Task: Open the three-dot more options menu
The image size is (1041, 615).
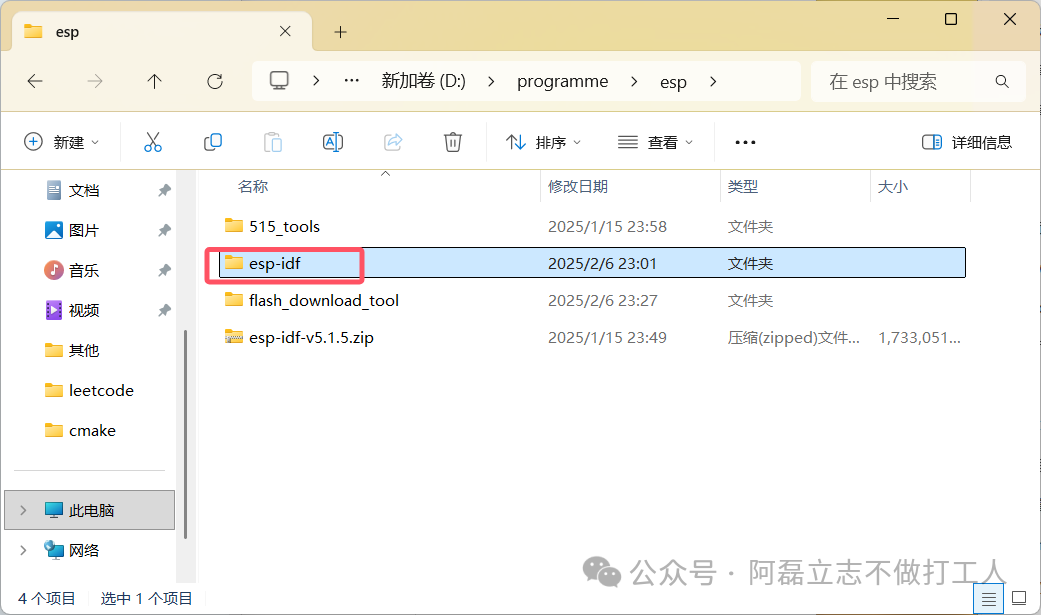Action: [x=745, y=142]
